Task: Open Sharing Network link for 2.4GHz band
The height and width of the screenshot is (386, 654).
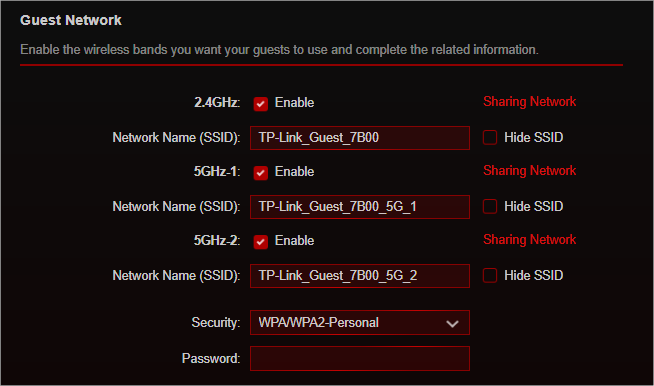Action: (x=529, y=101)
